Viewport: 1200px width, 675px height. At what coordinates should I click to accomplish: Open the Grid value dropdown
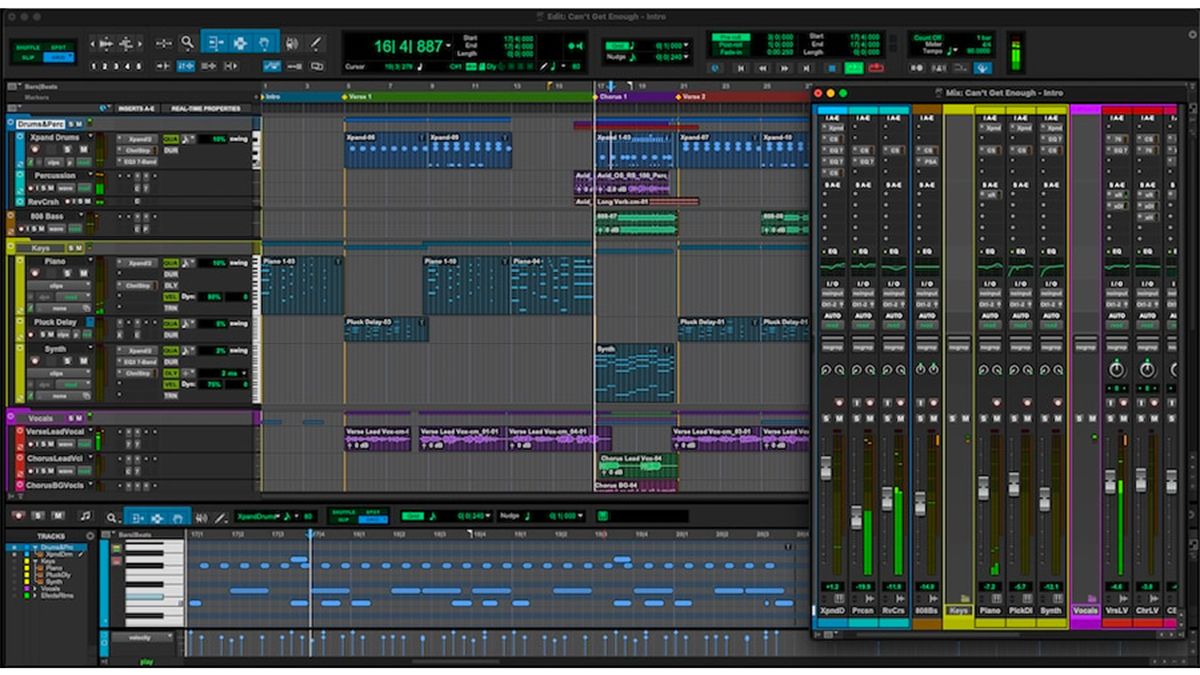(x=687, y=45)
